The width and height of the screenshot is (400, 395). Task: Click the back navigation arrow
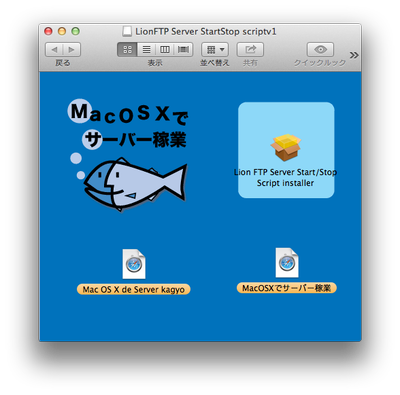pyautogui.click(x=54, y=50)
